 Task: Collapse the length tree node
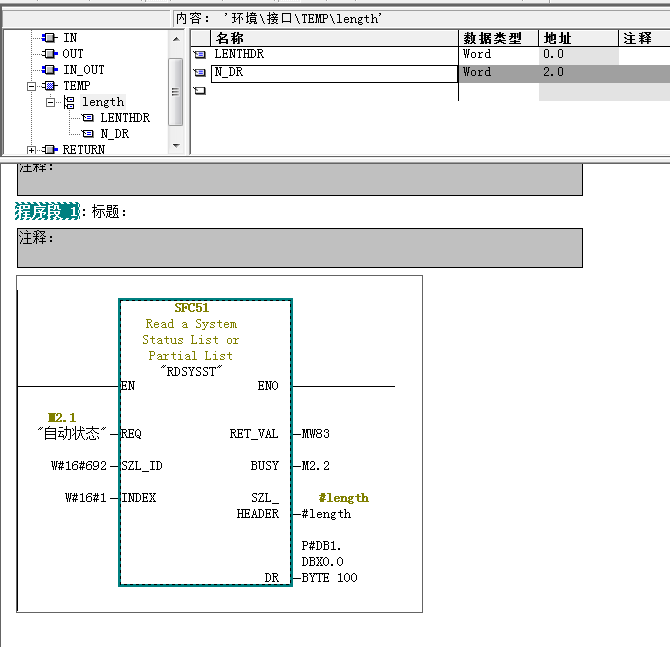click(50, 102)
